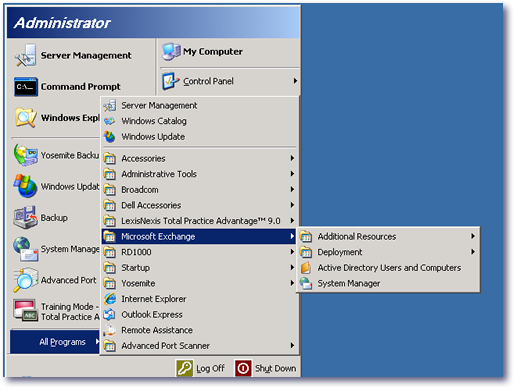The width and height of the screenshot is (514, 388).
Task: Click the Advanced Port Scanner icon in left pane
Action: (25, 280)
